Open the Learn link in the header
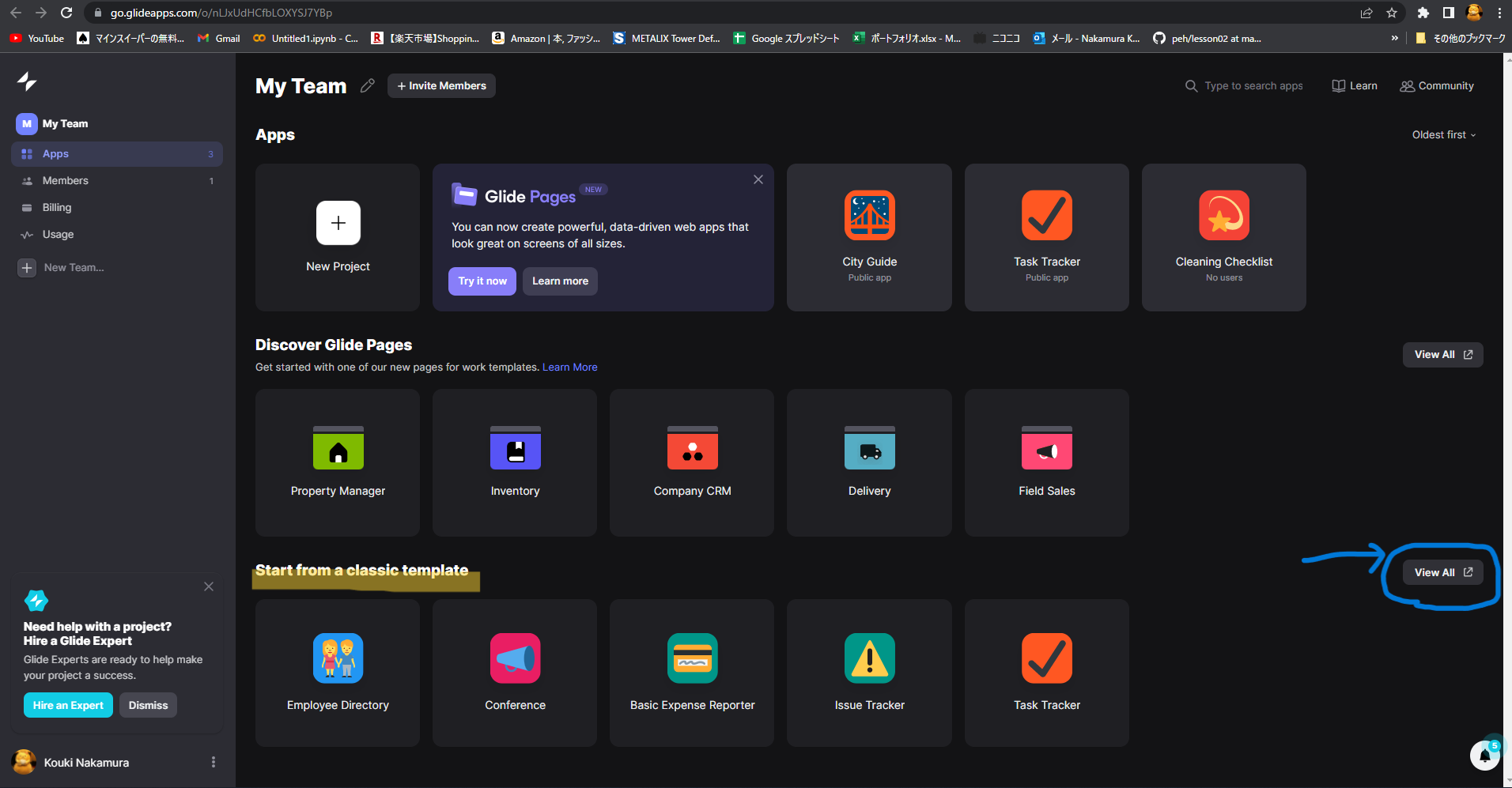 1355,86
